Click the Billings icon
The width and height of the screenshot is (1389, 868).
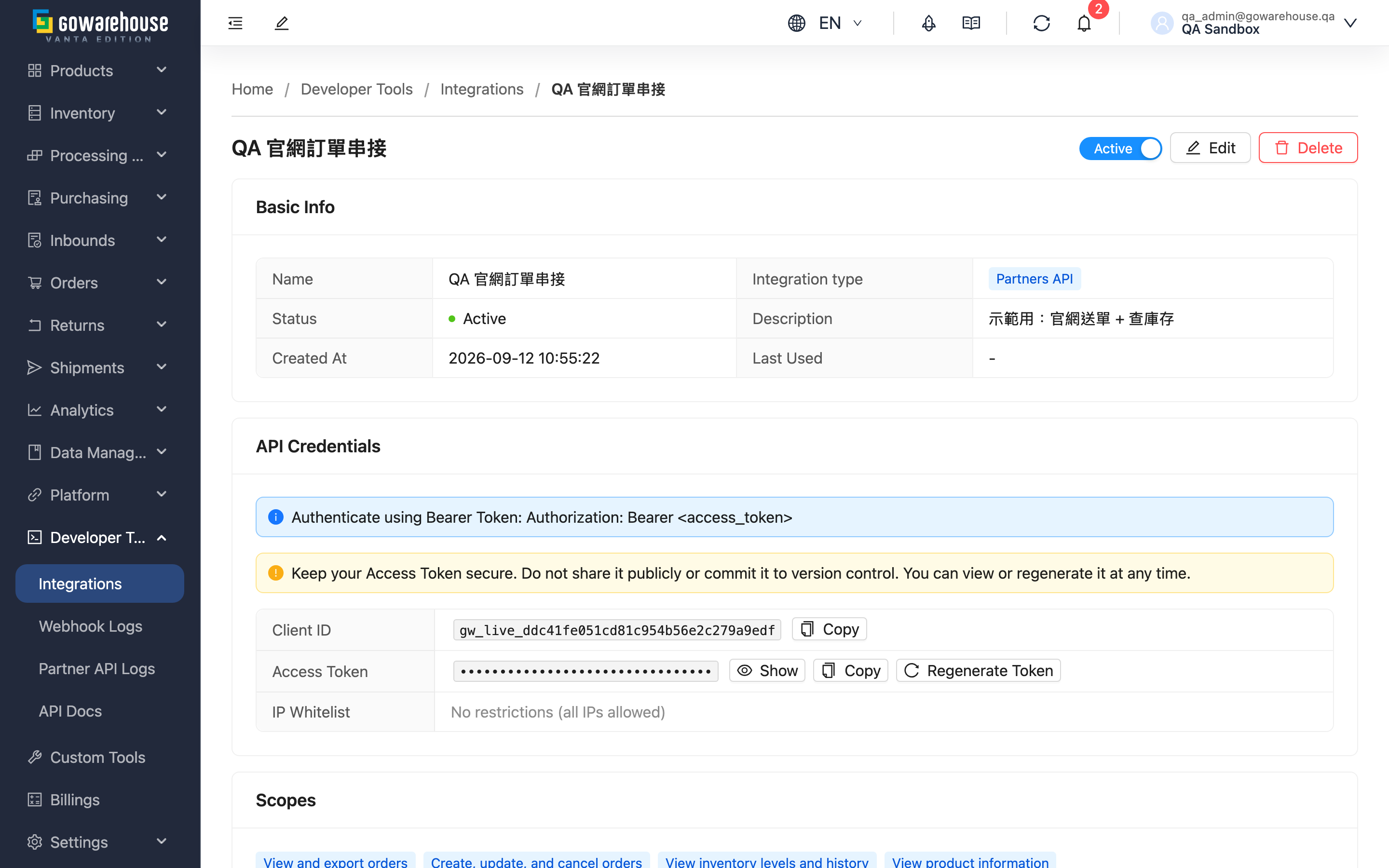click(x=34, y=800)
